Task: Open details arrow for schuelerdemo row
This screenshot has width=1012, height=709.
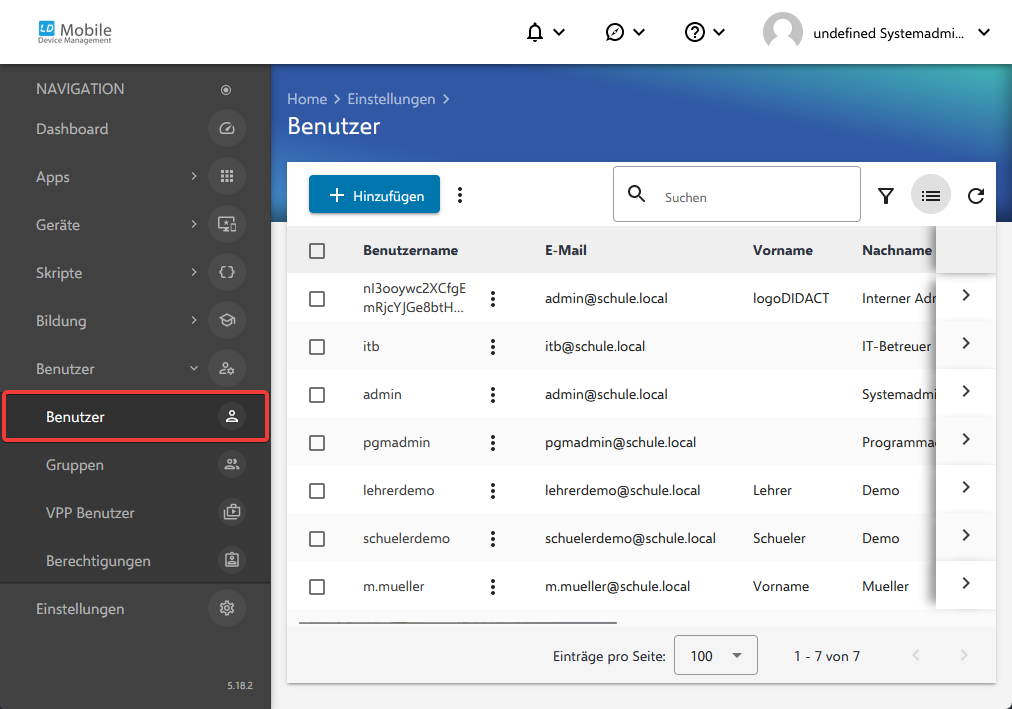Action: [x=966, y=535]
